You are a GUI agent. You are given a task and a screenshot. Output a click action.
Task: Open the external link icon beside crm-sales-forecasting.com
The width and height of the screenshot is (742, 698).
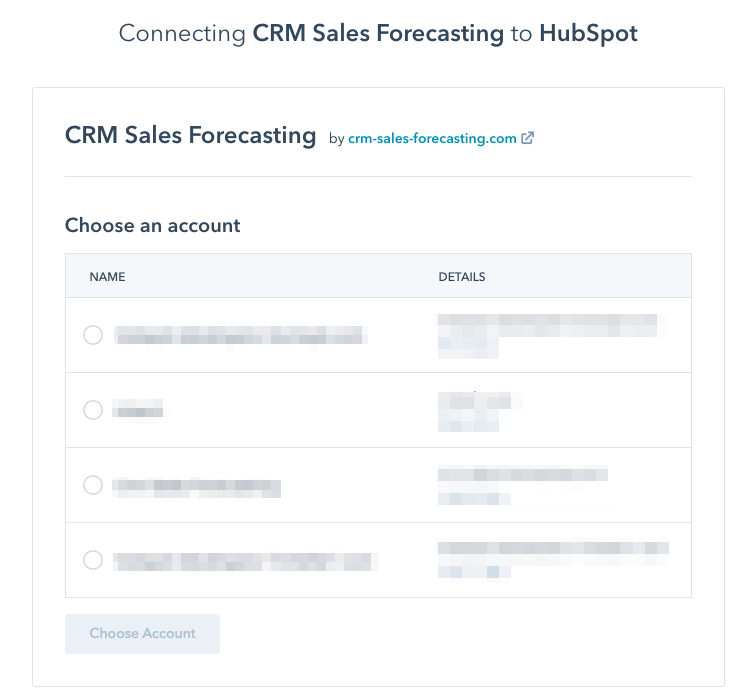pos(527,139)
